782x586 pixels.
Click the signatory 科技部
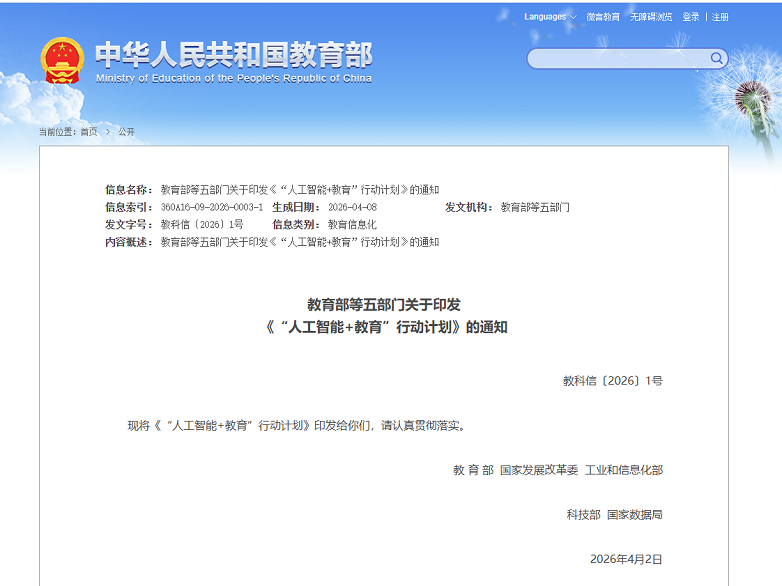tap(583, 515)
